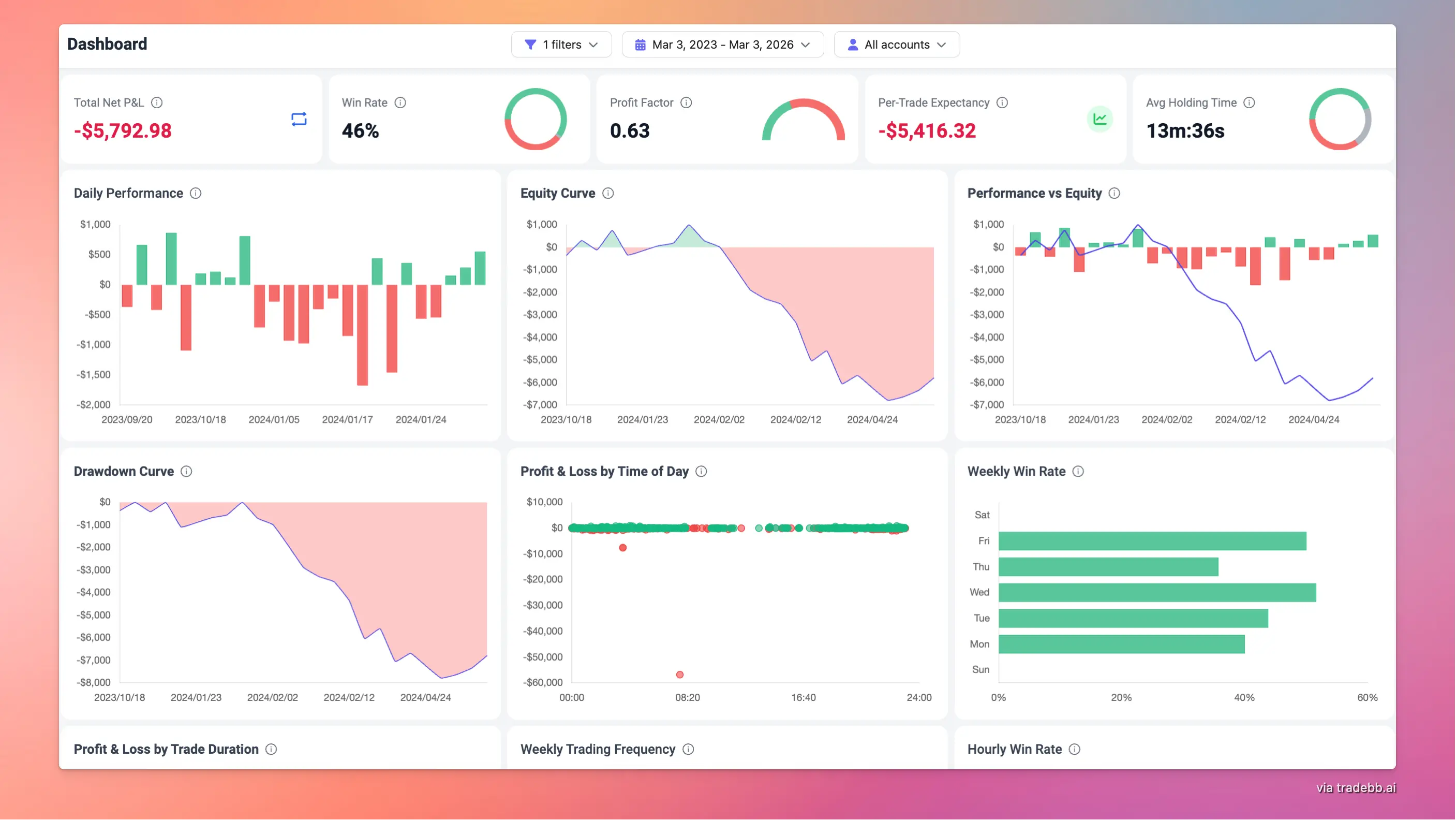The image size is (1456, 820).
Task: Open the All accounts dropdown
Action: pyautogui.click(x=897, y=44)
